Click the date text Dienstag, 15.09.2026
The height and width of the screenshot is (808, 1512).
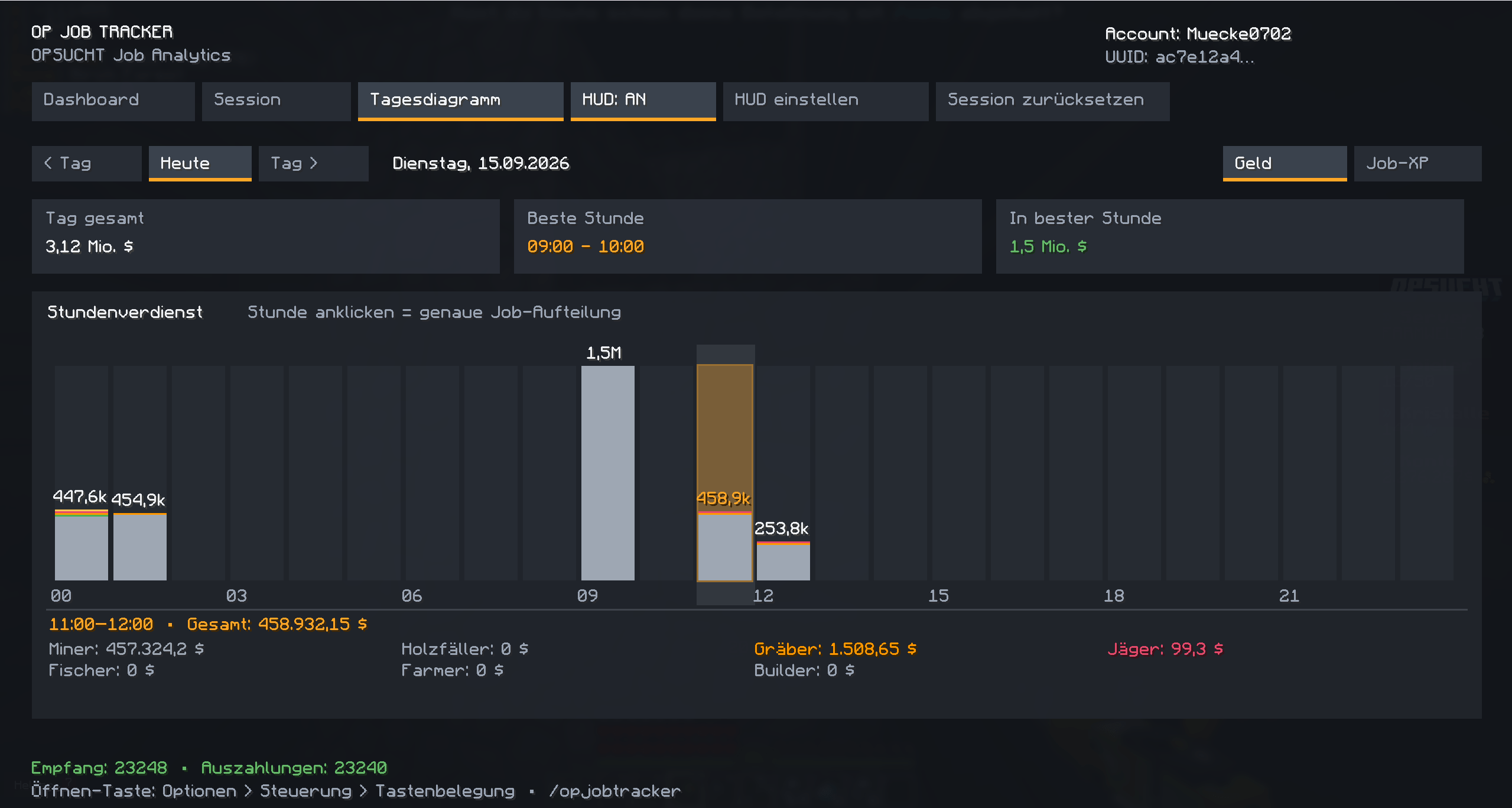[480, 163]
